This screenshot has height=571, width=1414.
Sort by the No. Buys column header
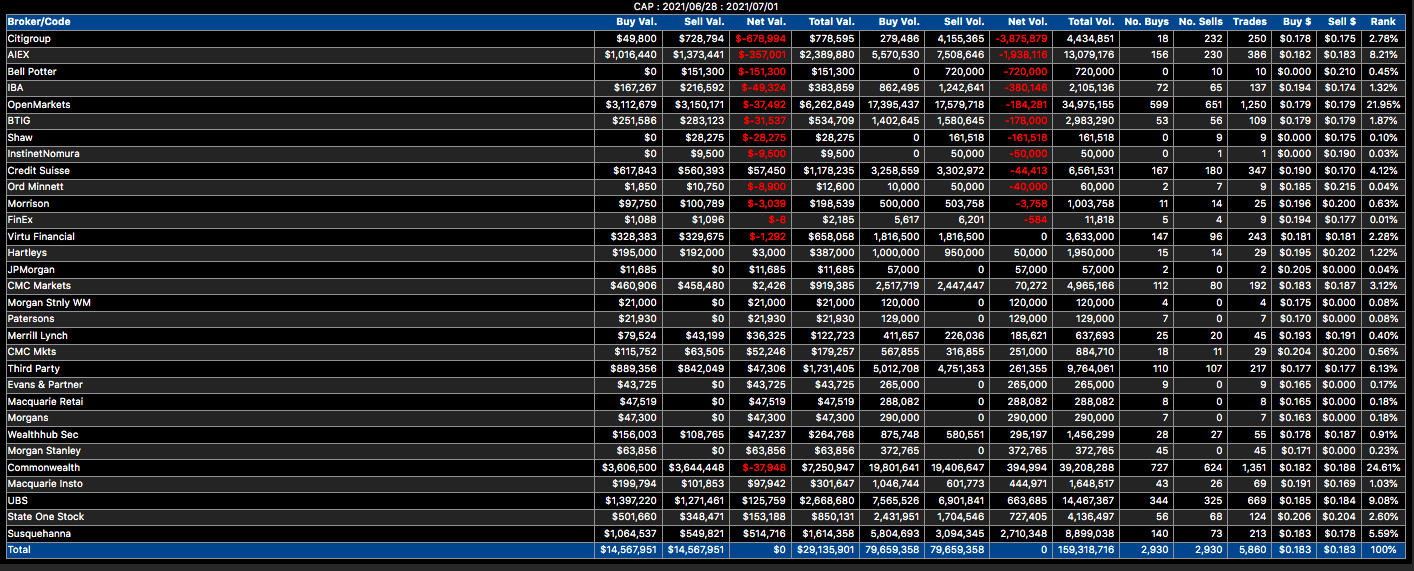pyautogui.click(x=1146, y=22)
